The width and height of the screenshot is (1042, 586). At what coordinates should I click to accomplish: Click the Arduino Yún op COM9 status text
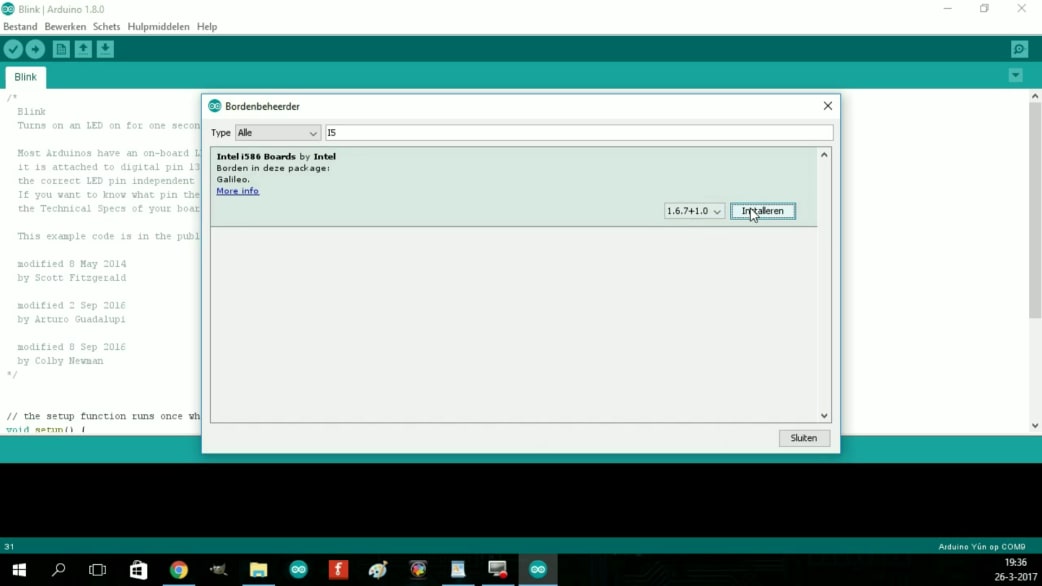coord(982,547)
